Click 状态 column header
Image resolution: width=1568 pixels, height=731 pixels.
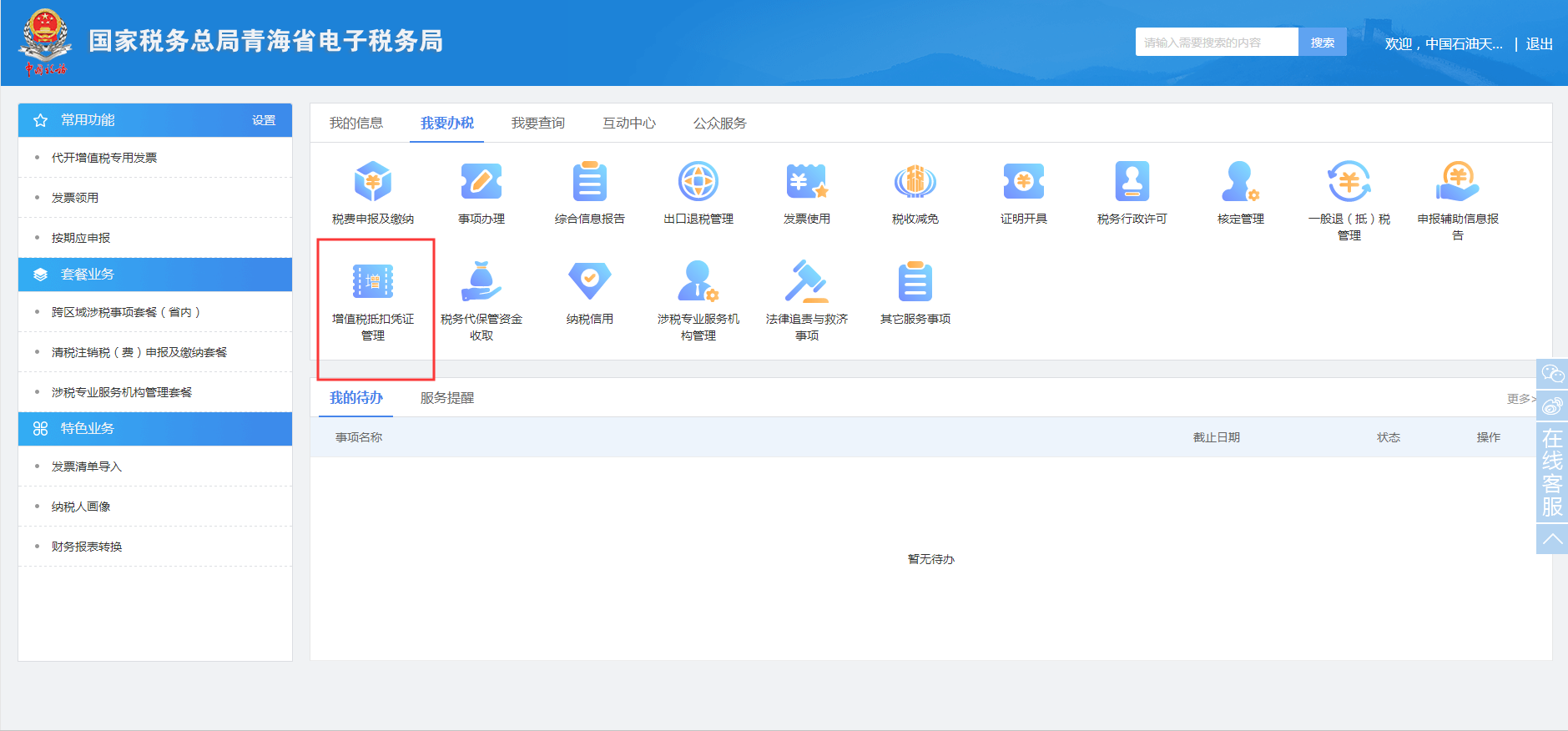click(1389, 437)
